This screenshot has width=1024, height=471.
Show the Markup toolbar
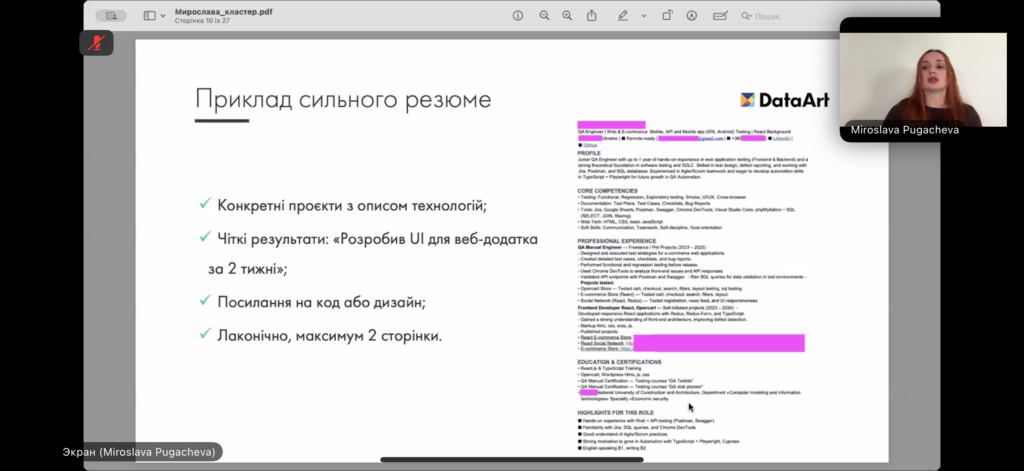pyautogui.click(x=691, y=16)
